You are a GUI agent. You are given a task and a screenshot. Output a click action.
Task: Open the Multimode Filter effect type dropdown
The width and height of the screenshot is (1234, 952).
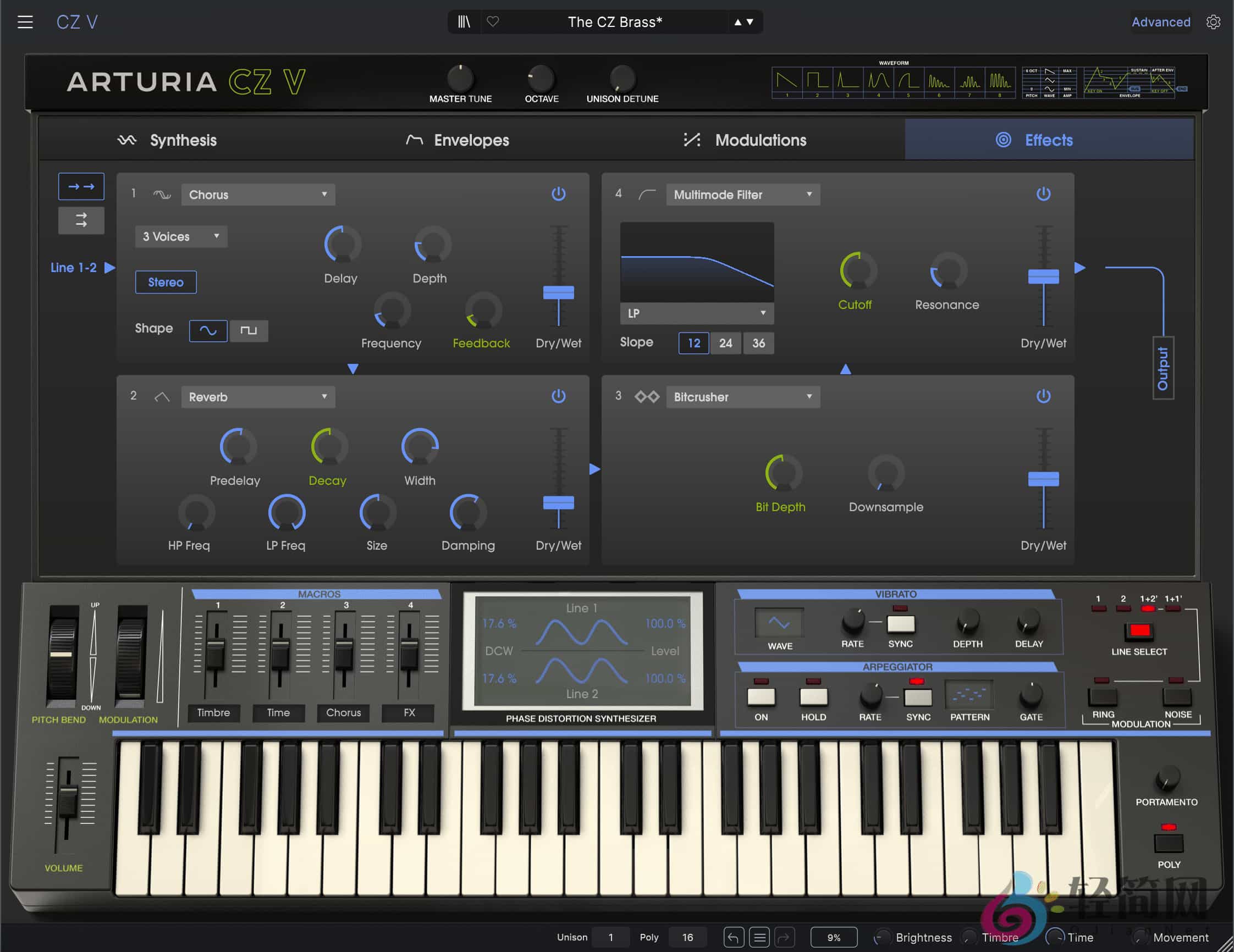point(742,194)
